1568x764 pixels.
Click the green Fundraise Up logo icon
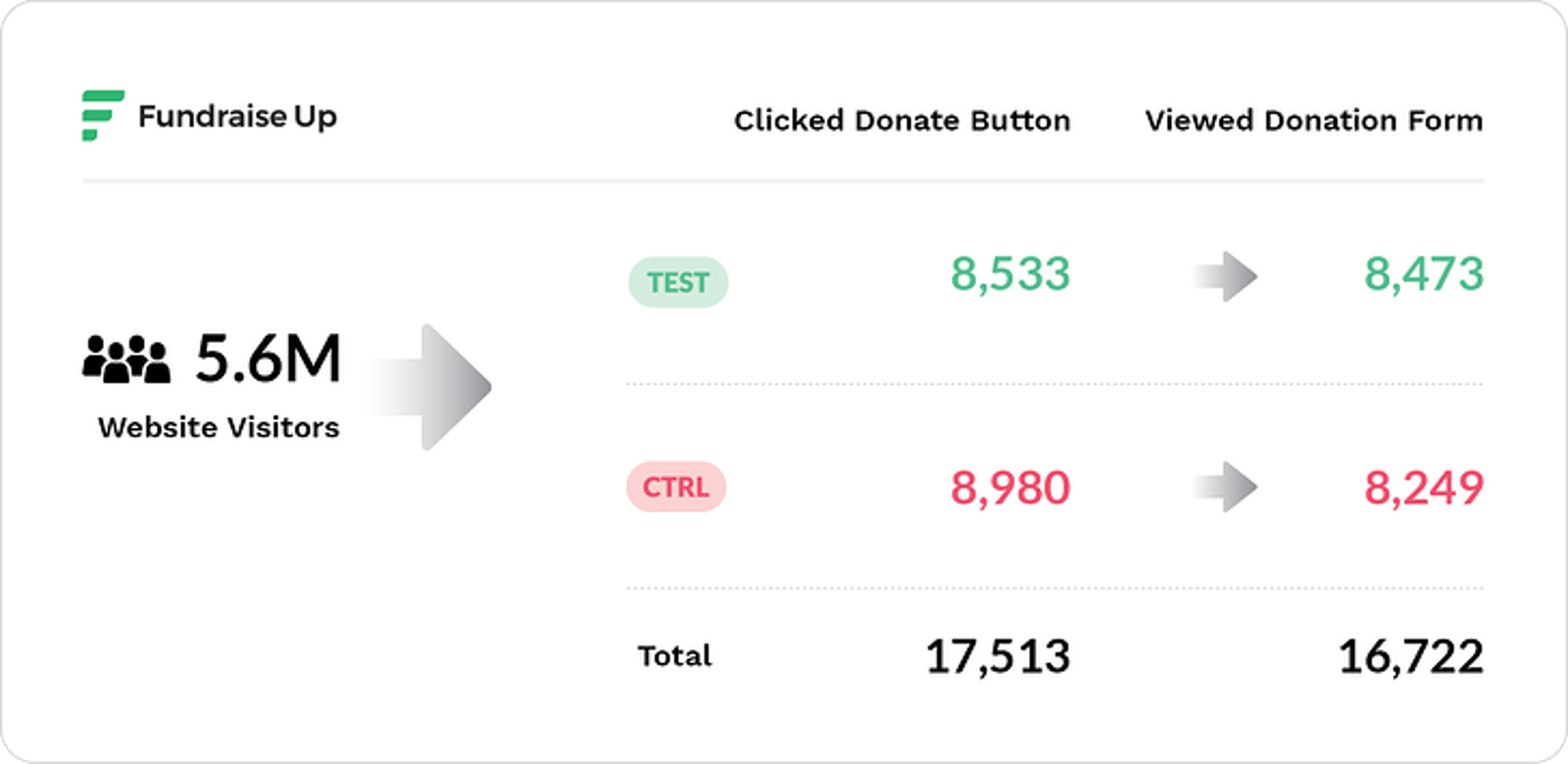point(102,116)
